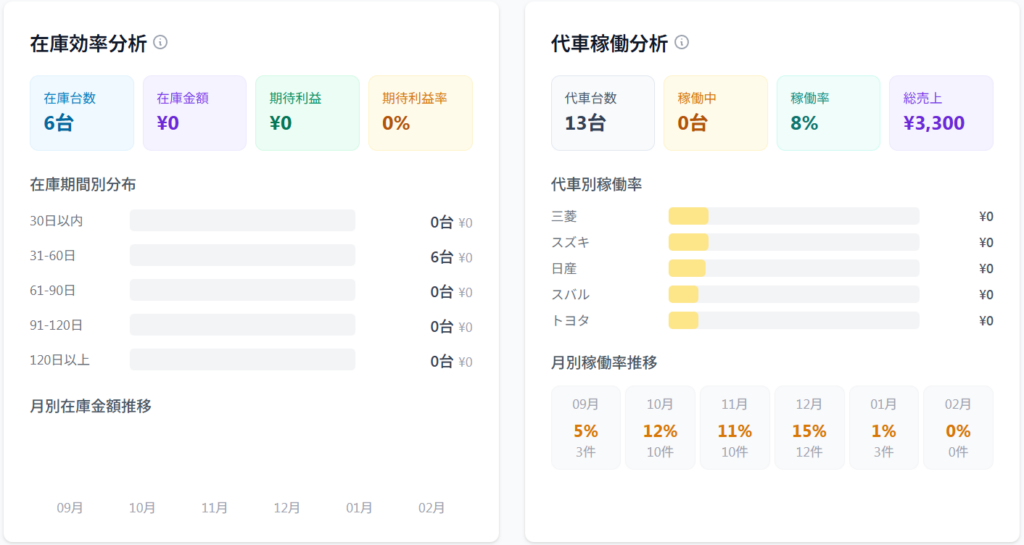Screen dimensions: 1024x545
Task: Select the 09月 5% monthly tile
Action: 586,428
